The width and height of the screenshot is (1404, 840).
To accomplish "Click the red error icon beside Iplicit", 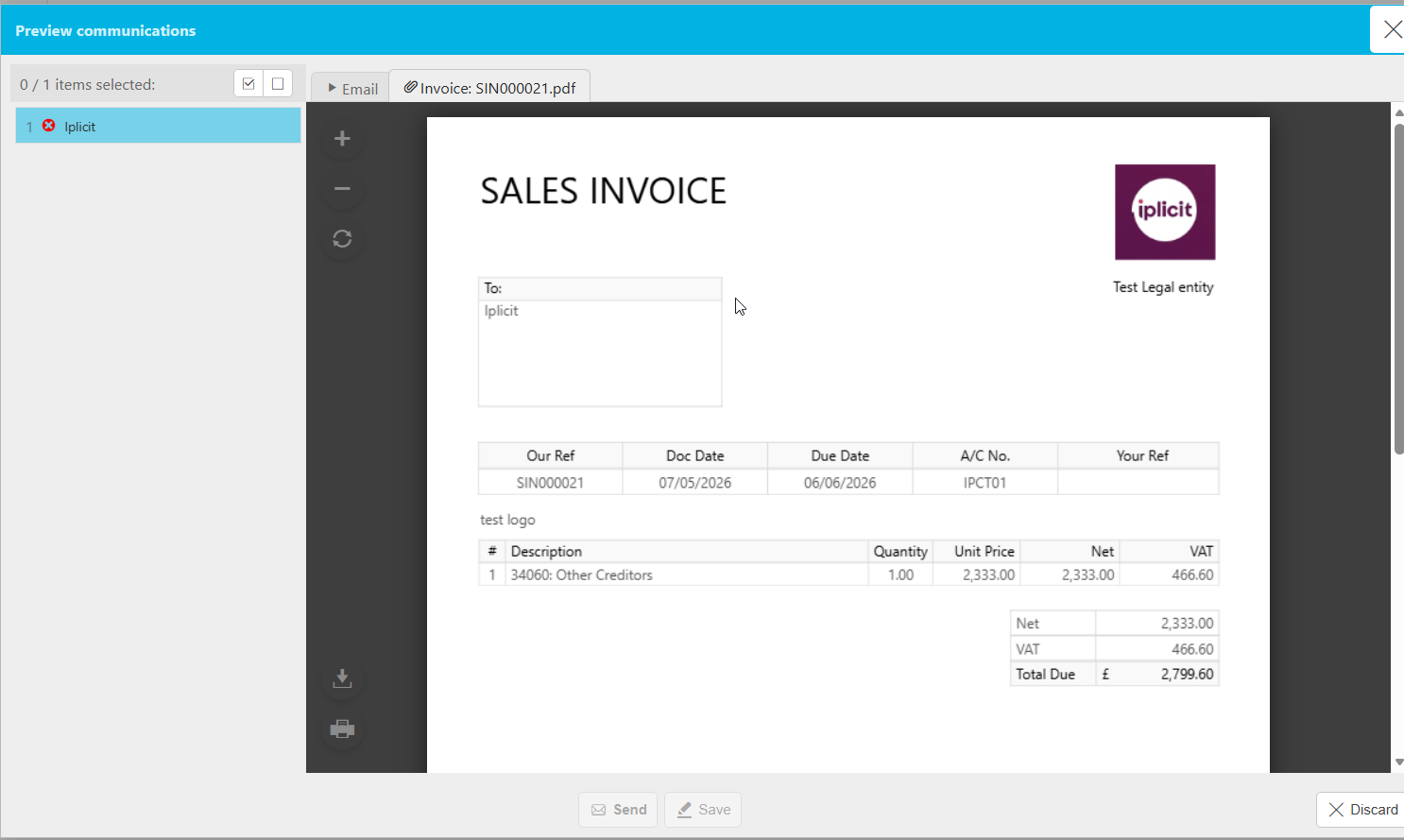I will point(49,126).
